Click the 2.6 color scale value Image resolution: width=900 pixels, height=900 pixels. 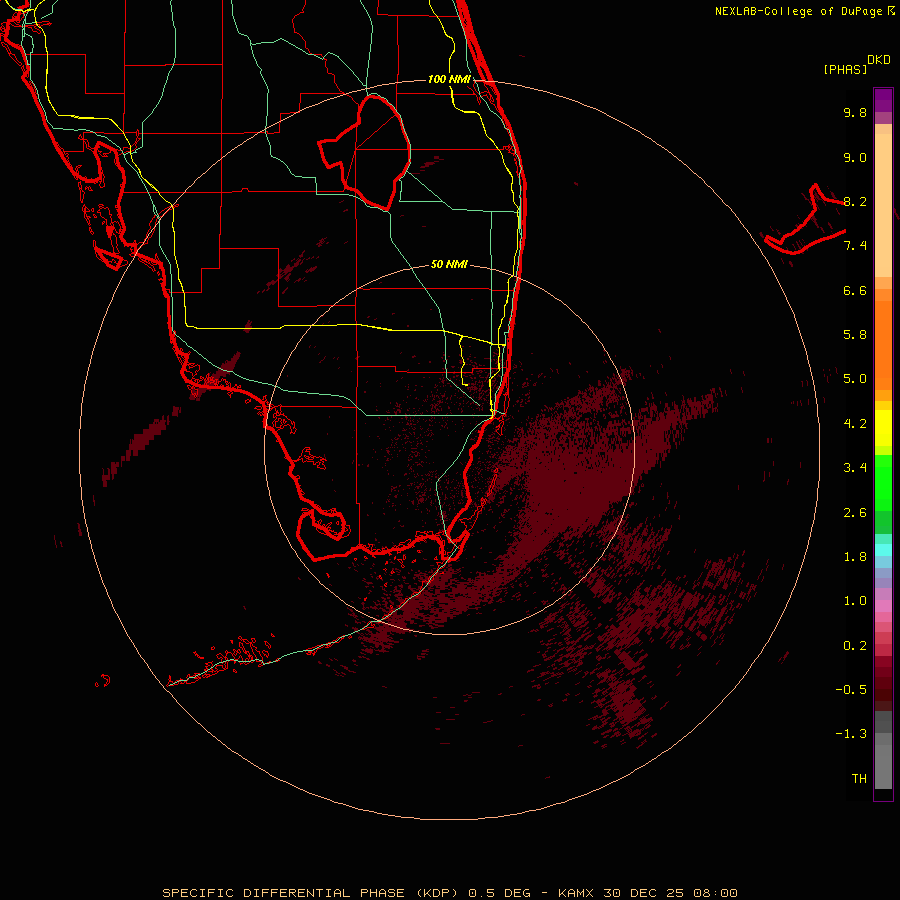pos(855,513)
